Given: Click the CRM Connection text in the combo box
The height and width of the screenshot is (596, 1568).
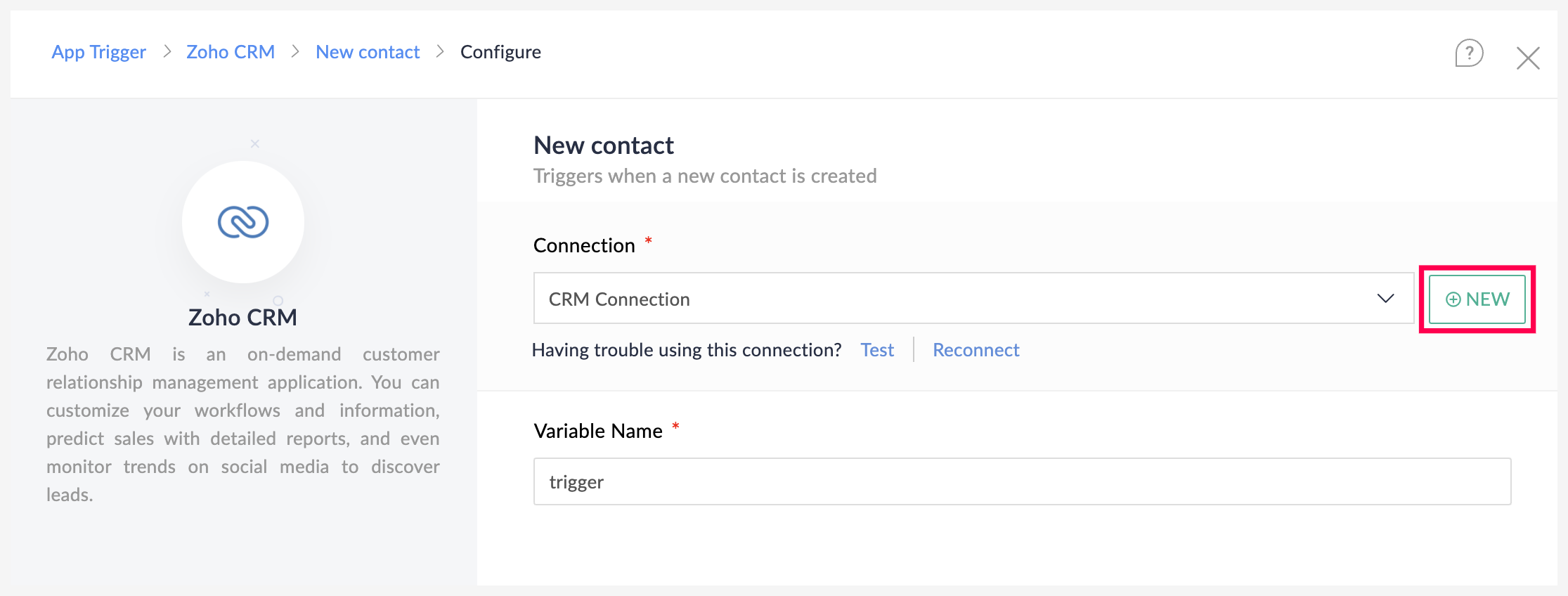Looking at the screenshot, I should (619, 299).
